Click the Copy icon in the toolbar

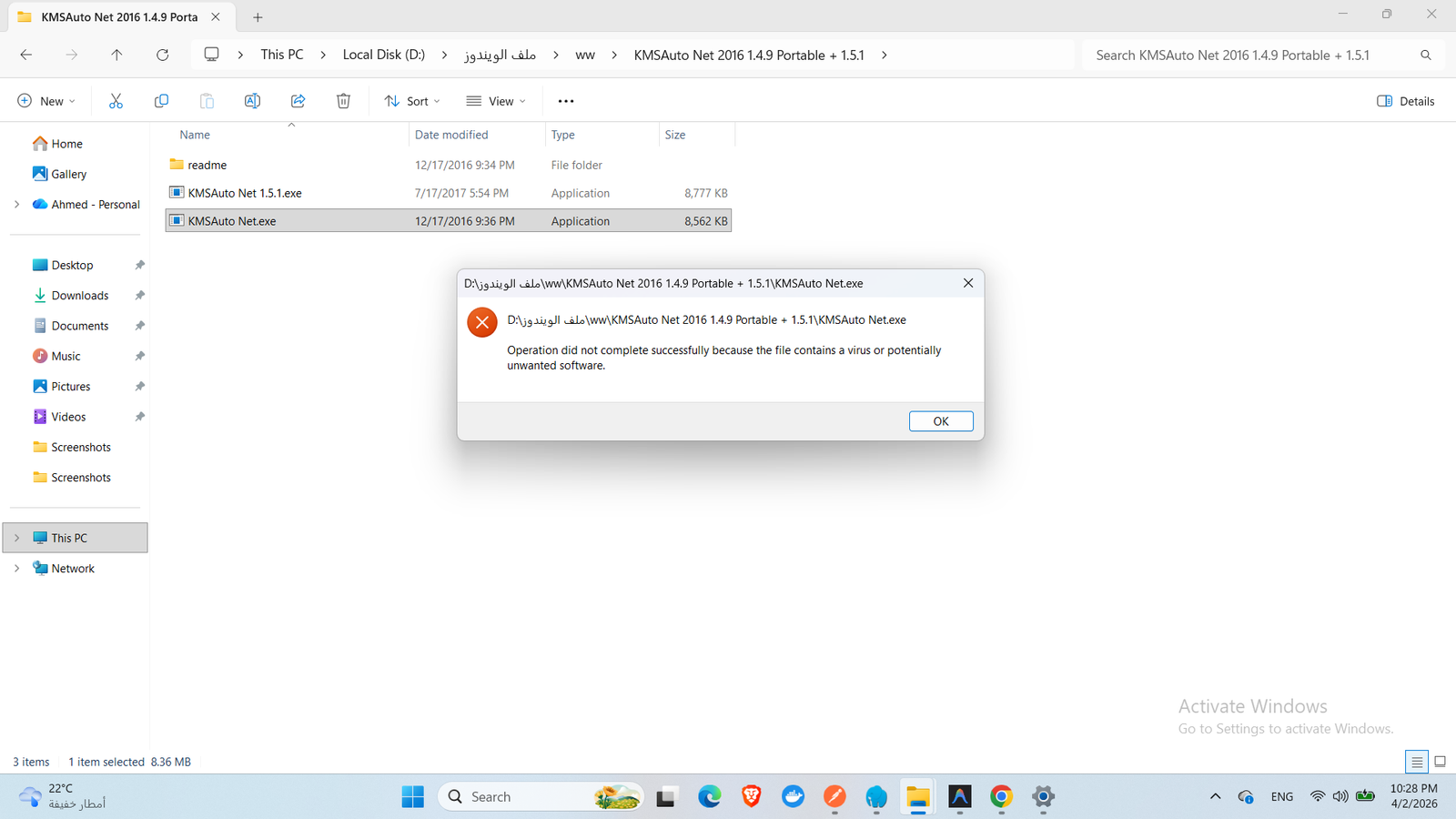click(x=161, y=101)
